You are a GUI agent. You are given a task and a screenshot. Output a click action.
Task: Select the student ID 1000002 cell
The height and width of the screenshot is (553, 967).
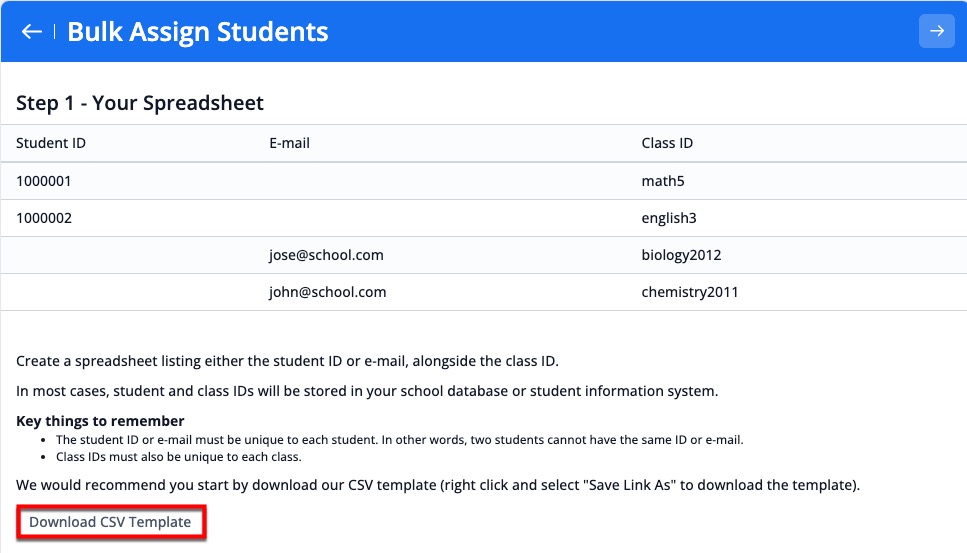[44, 218]
